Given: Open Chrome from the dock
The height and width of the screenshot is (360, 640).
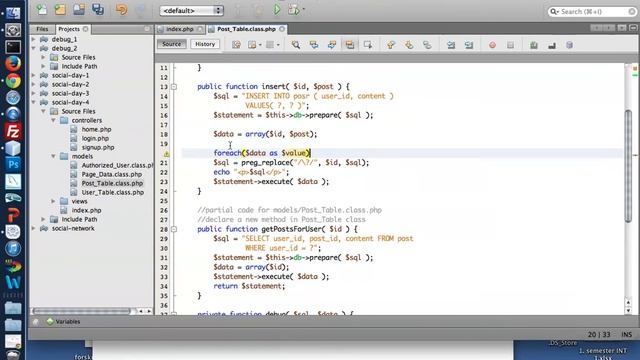Looking at the screenshot, I should (13, 80).
